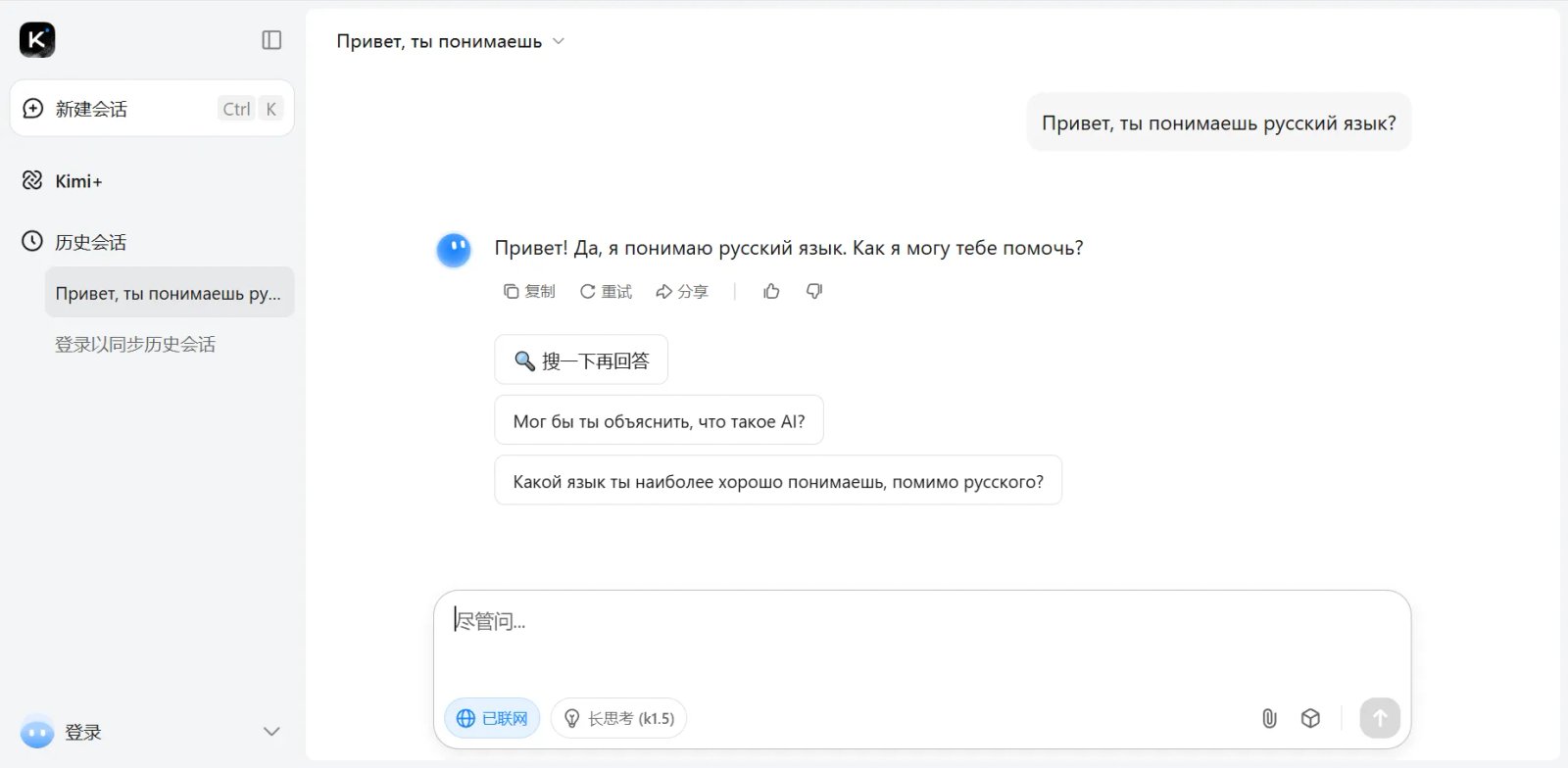This screenshot has width=1568, height=768.
Task: Attach a file with the paperclip icon
Action: [1270, 718]
